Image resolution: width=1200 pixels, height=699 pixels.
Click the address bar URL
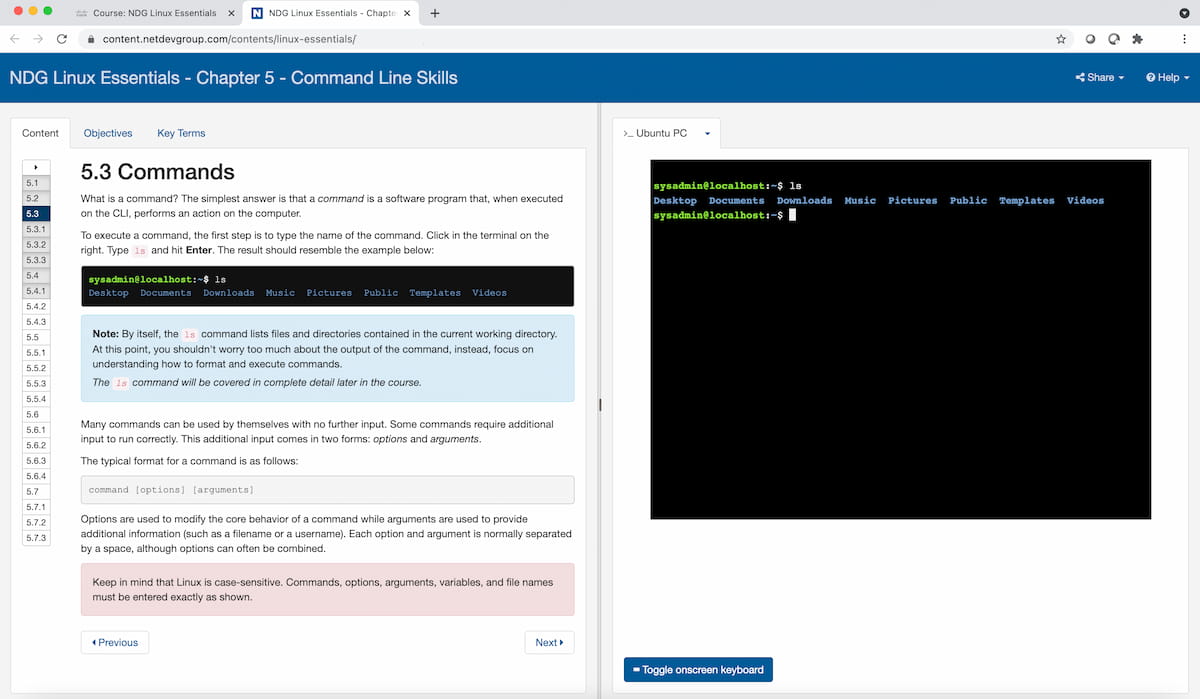pos(229,39)
